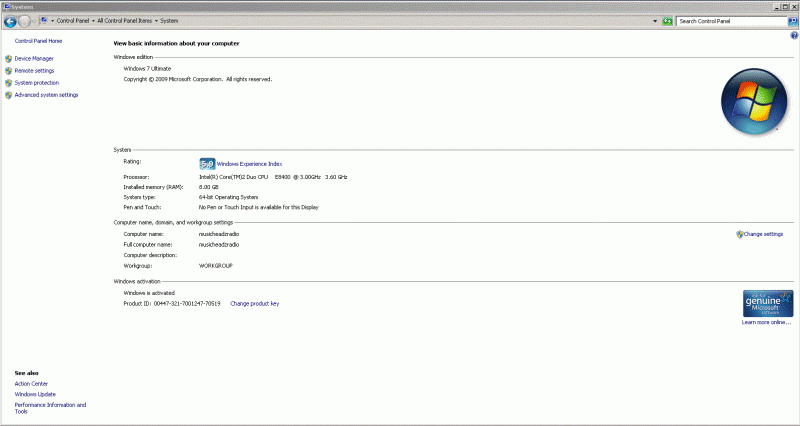Select the Windows 7 Ultimate text
Image resolution: width=800 pixels, height=426 pixels.
147,68
